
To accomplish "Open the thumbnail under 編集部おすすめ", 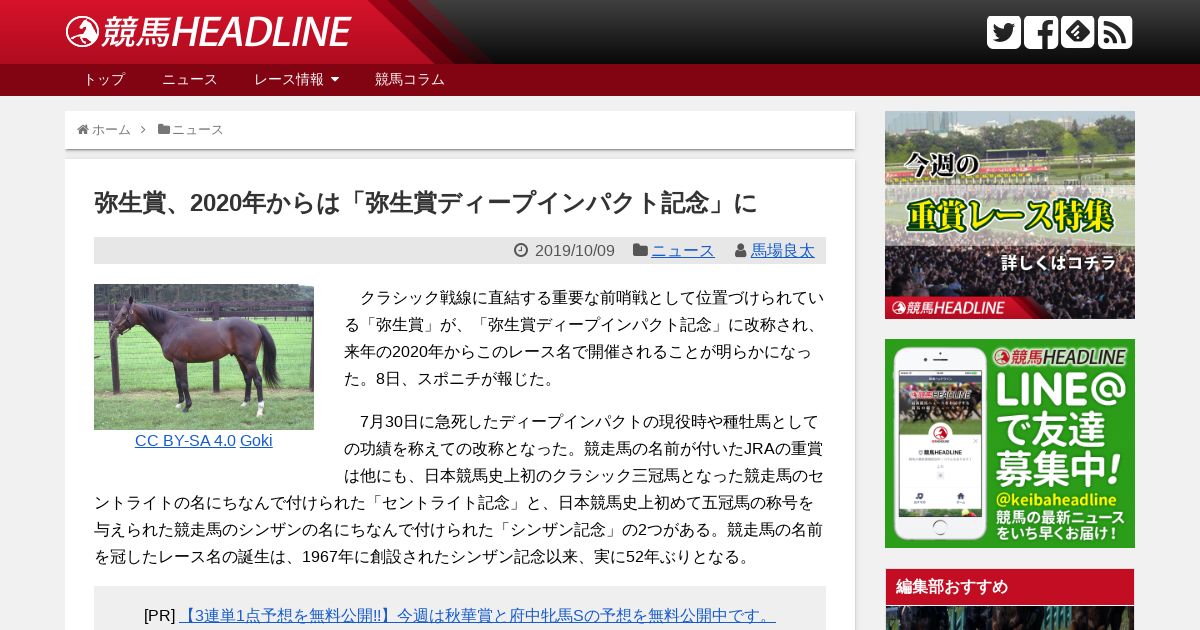I will pos(1010,618).
